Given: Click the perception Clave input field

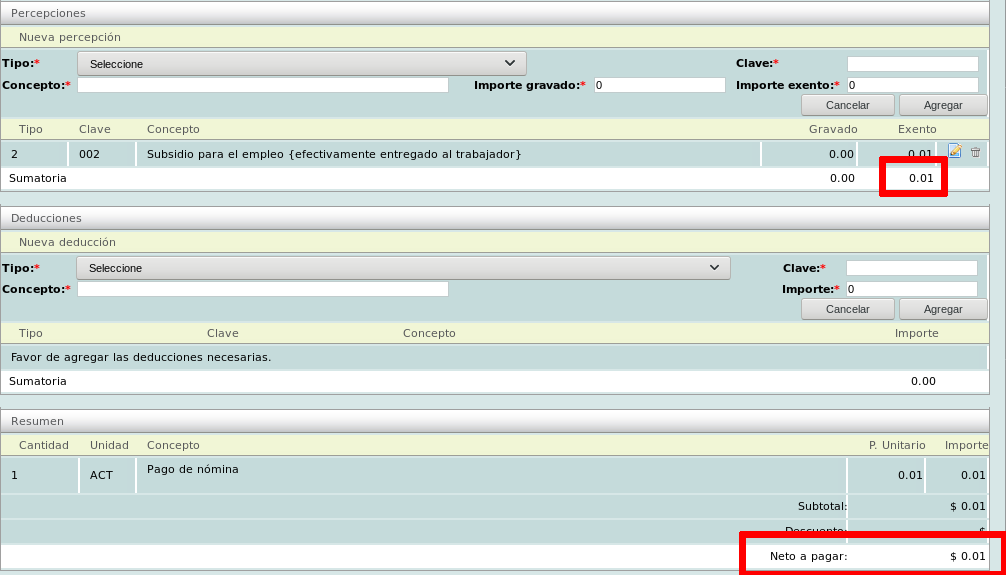Looking at the screenshot, I should point(912,64).
